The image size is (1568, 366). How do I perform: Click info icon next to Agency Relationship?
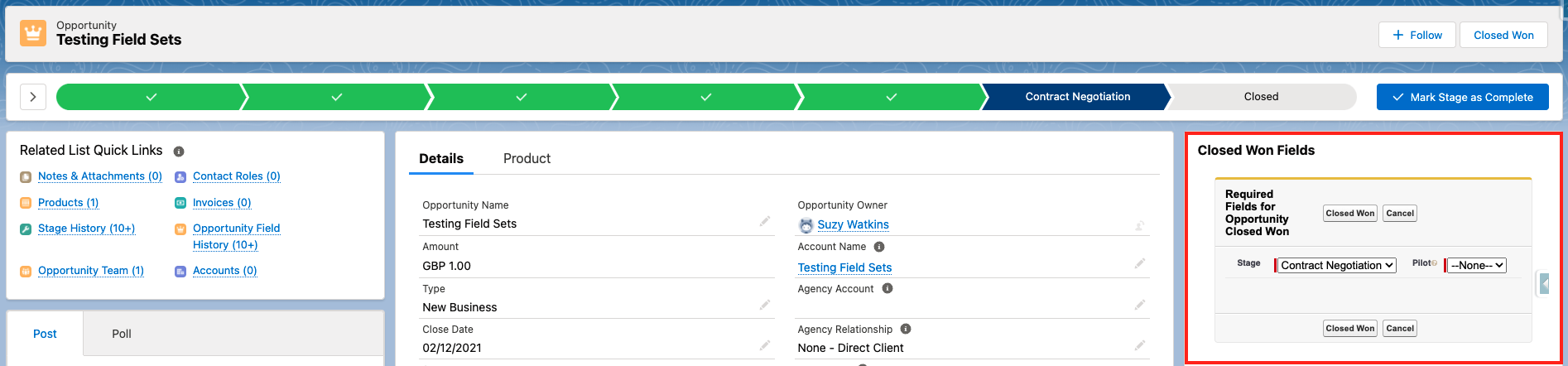point(906,329)
